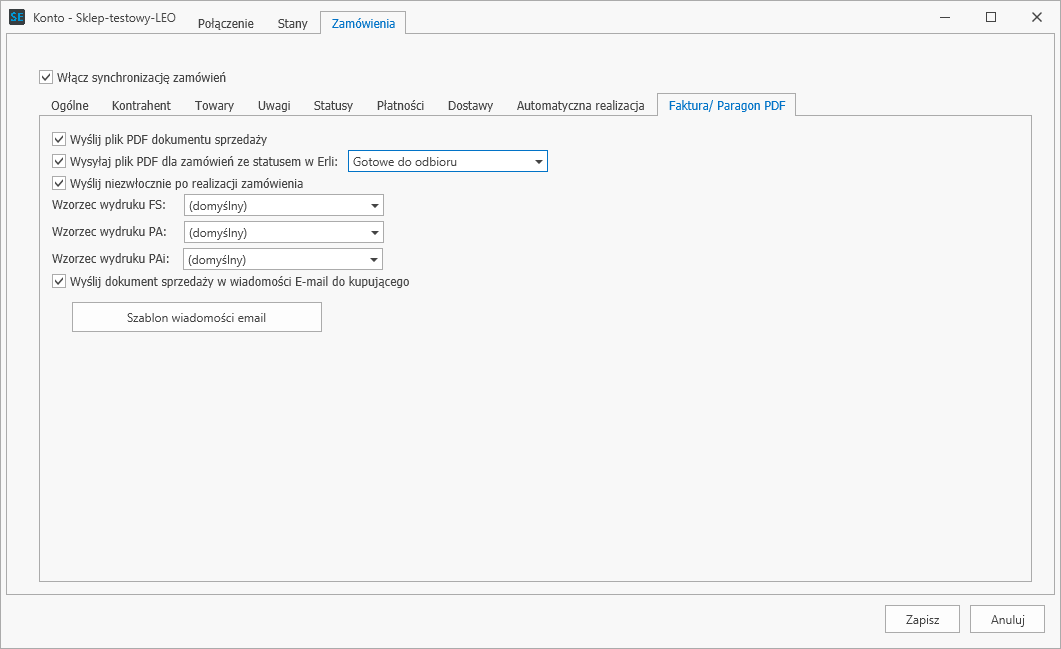Expand Wzorzec wydruku PA dropdown
This screenshot has width=1061, height=649.
284,232
